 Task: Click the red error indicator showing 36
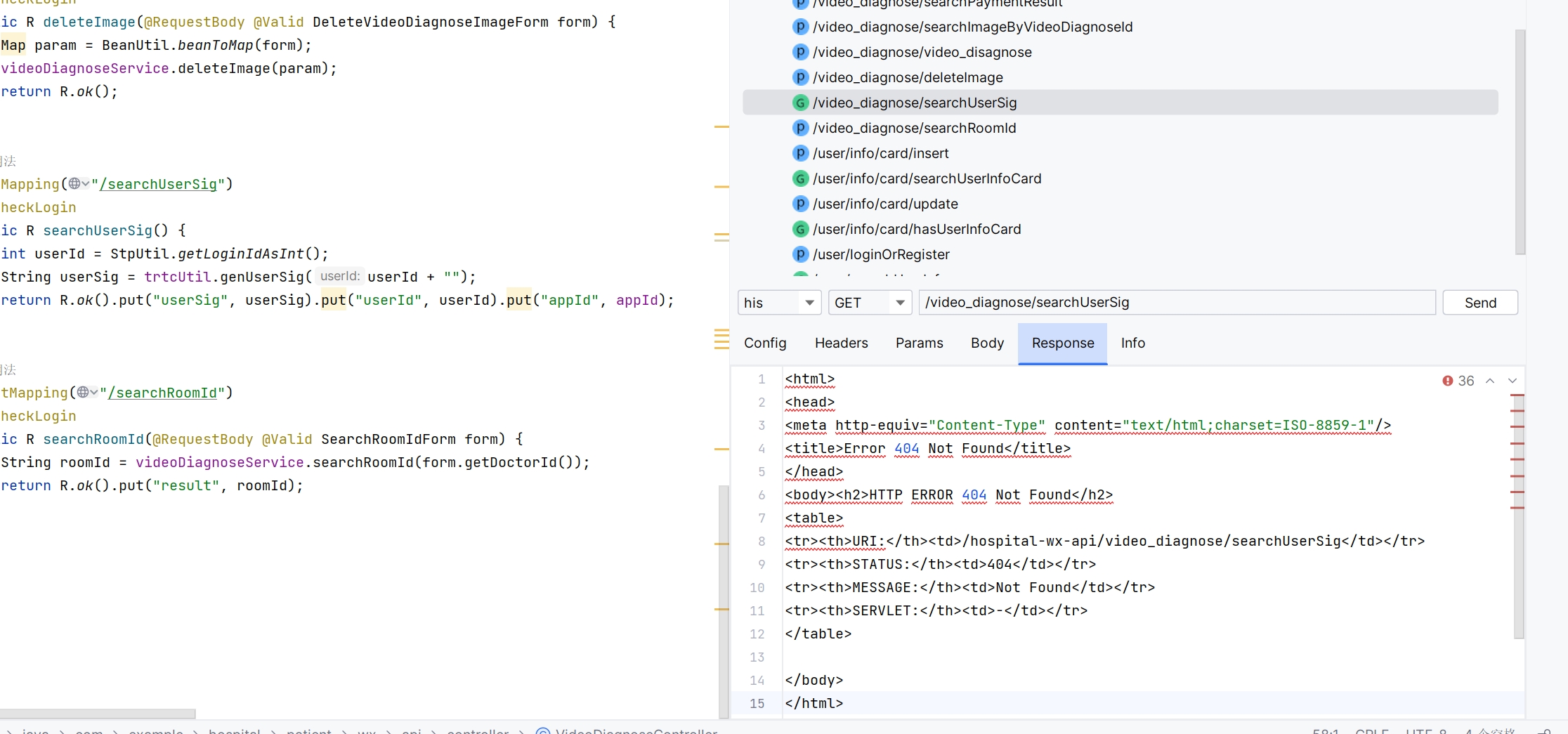point(1458,381)
